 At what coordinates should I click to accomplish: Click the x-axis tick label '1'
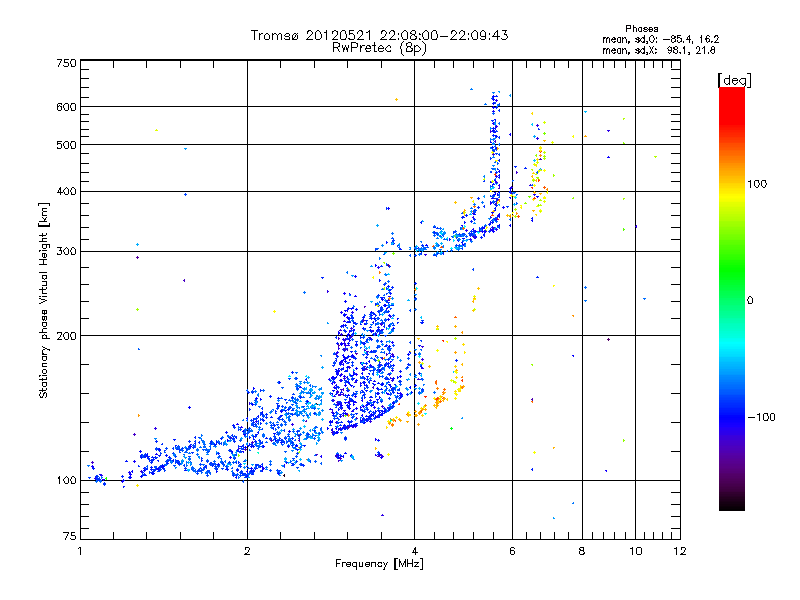pos(81,551)
